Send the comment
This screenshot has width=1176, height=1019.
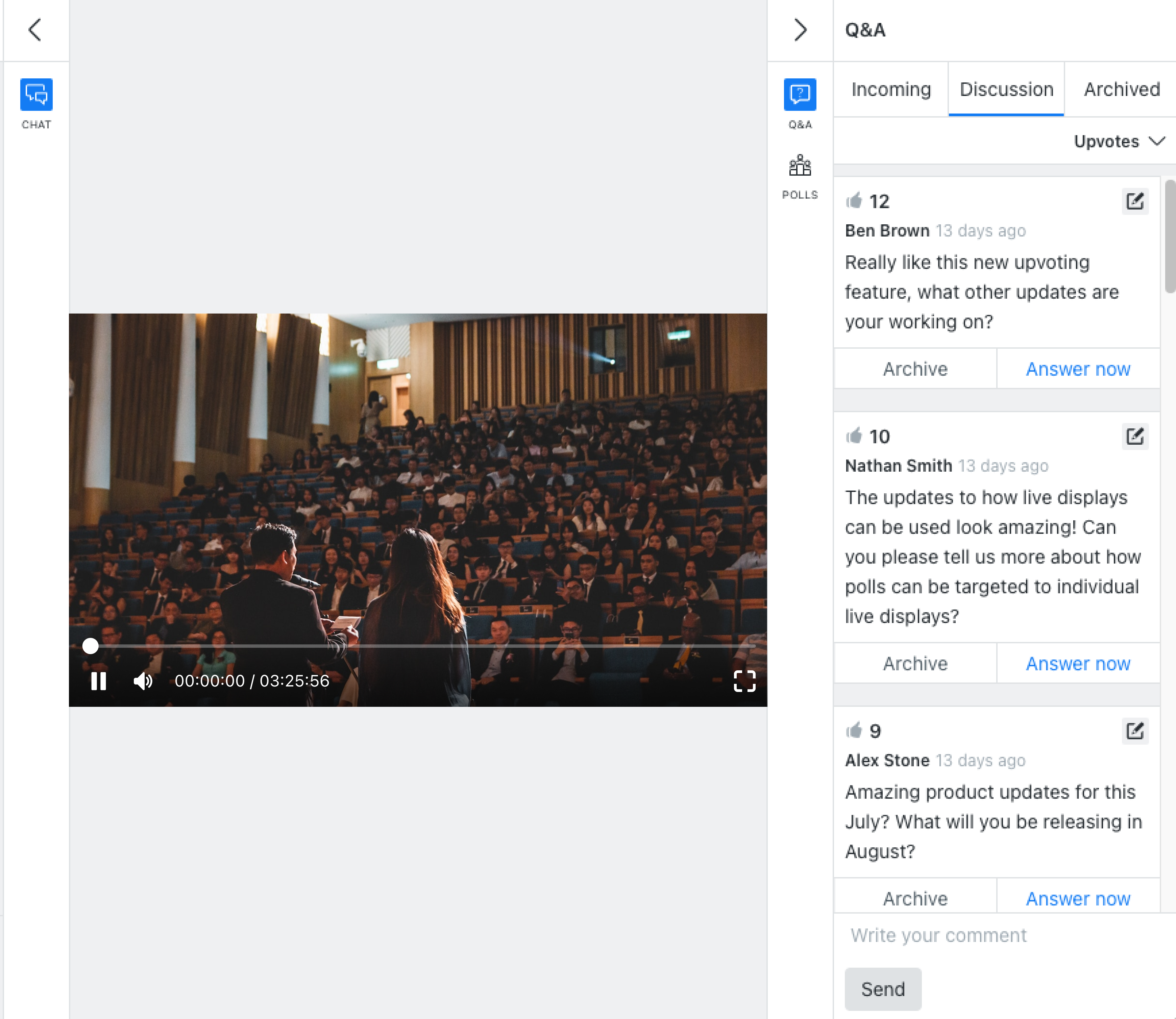883,989
